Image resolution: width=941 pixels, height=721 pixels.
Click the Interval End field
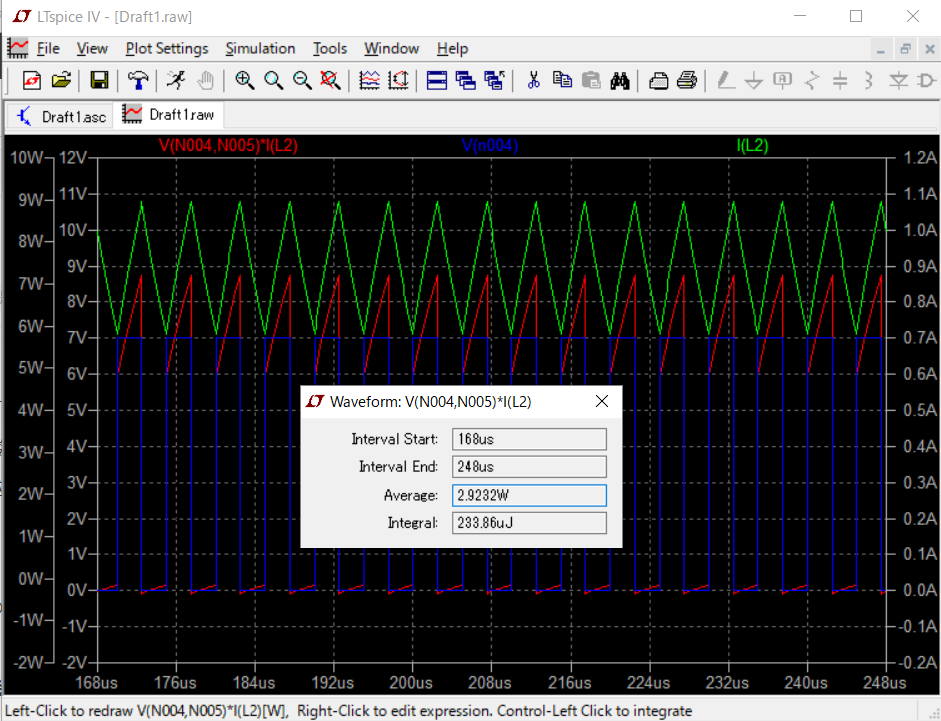[x=529, y=466]
